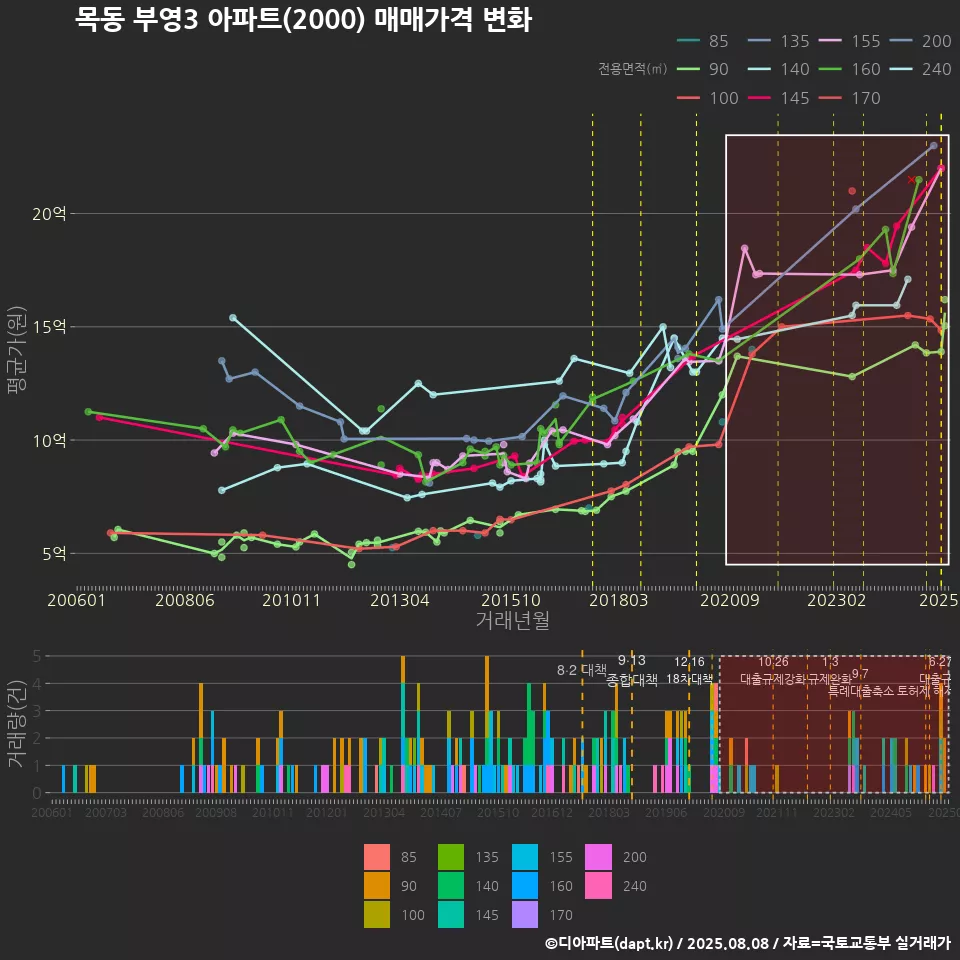960x960 pixels.
Task: Select the 160 entry in the line legend
Action: pyautogui.click(x=850, y=69)
